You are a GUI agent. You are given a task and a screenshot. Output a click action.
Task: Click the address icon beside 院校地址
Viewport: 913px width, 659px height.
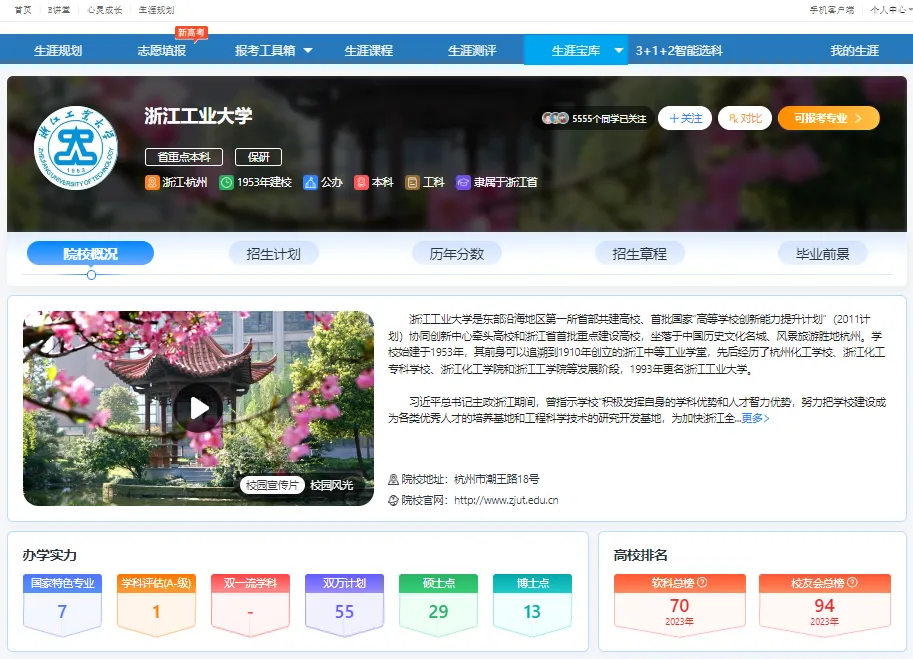click(394, 479)
